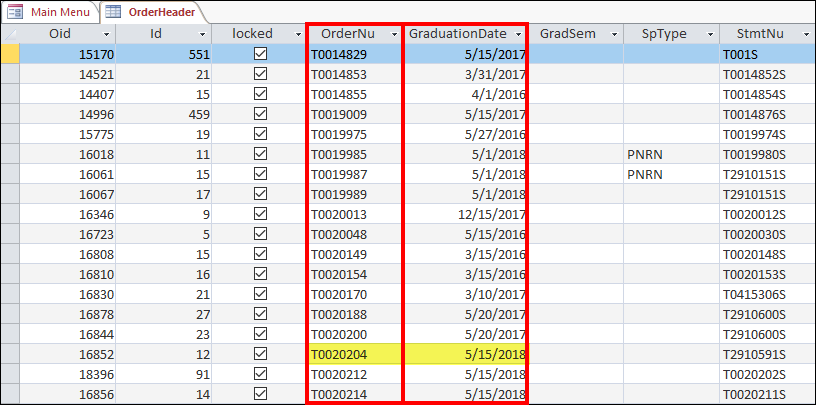
Task: Open the GraduationDate column filter dropdown
Action: tap(519, 34)
